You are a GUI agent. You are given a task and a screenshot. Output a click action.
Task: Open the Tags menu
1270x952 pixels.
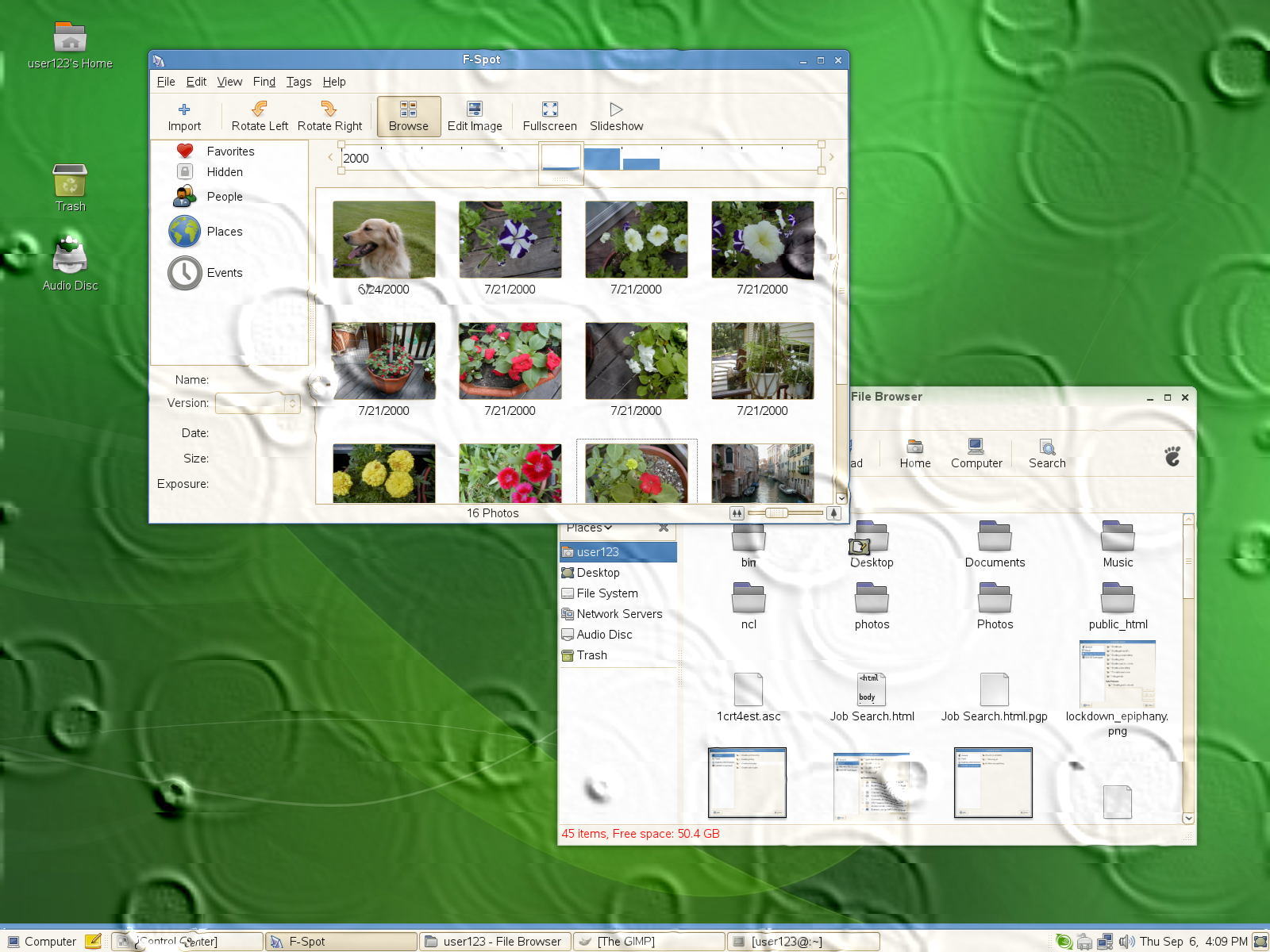click(x=298, y=82)
